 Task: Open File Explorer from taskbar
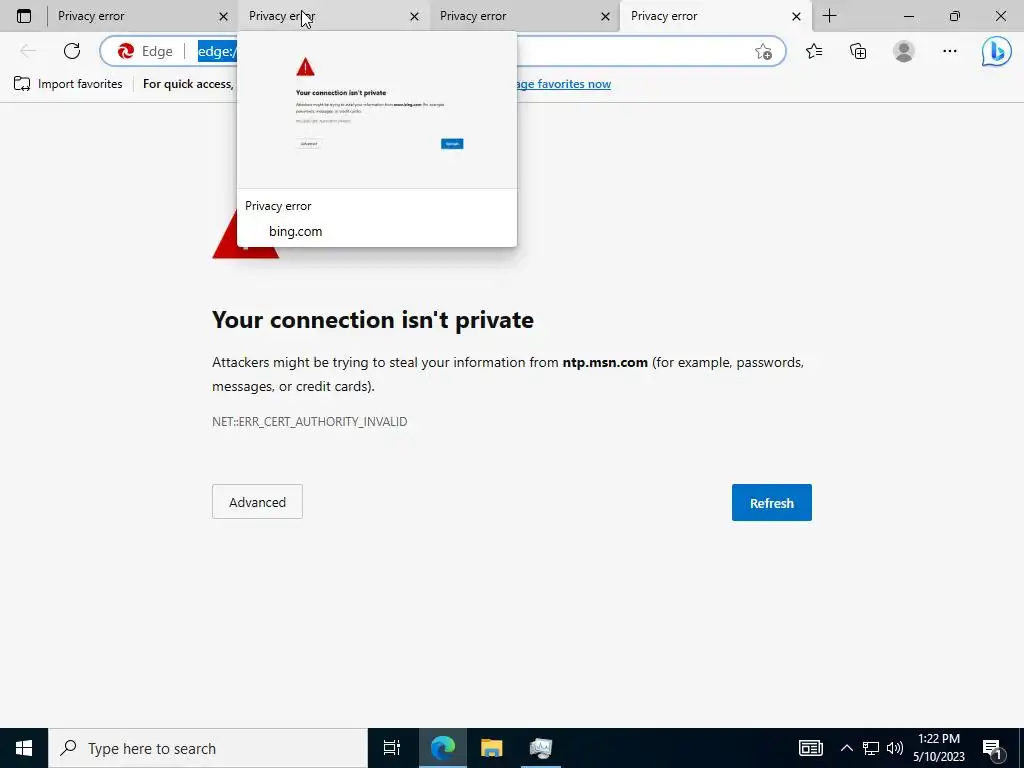click(491, 748)
